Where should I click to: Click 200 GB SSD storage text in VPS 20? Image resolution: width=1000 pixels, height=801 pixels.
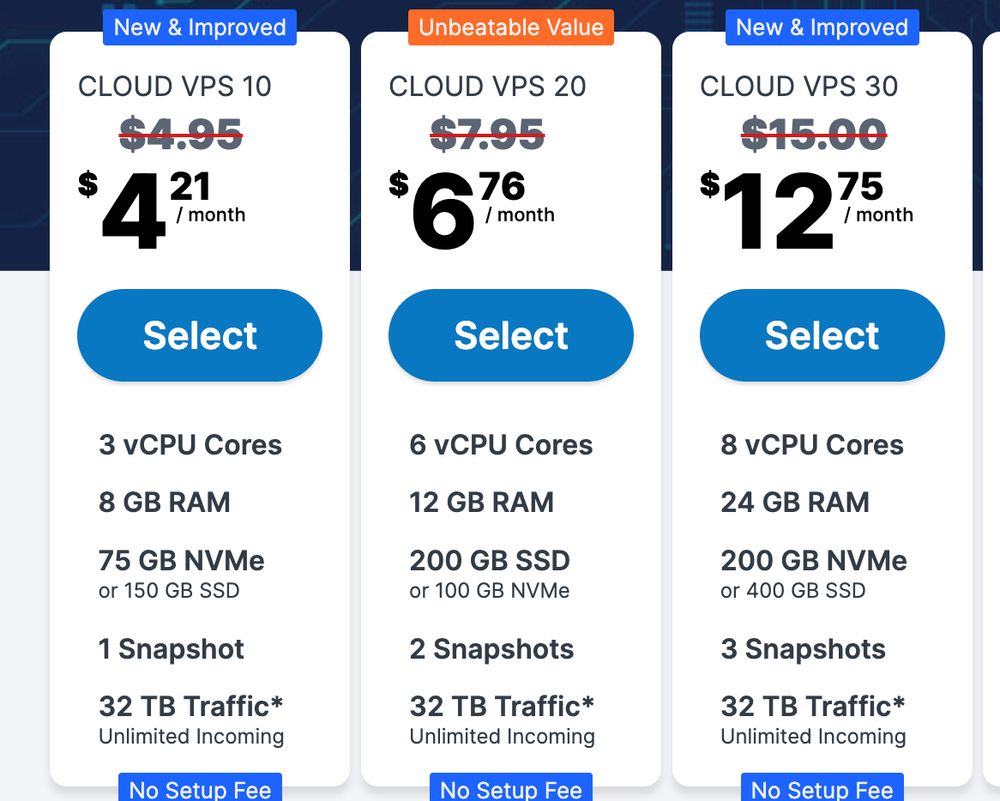pos(489,560)
